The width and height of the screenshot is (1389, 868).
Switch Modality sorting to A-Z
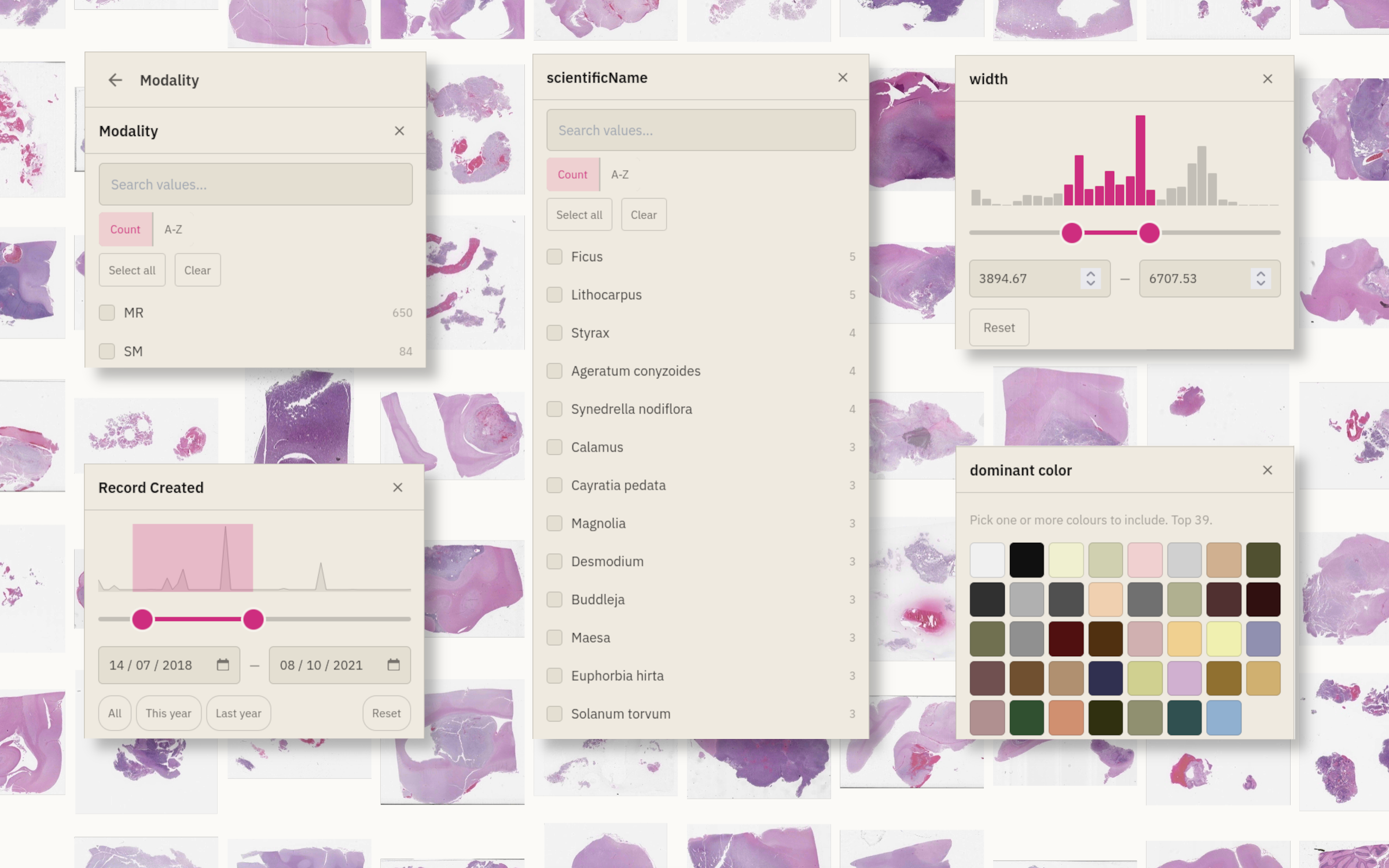(x=173, y=229)
